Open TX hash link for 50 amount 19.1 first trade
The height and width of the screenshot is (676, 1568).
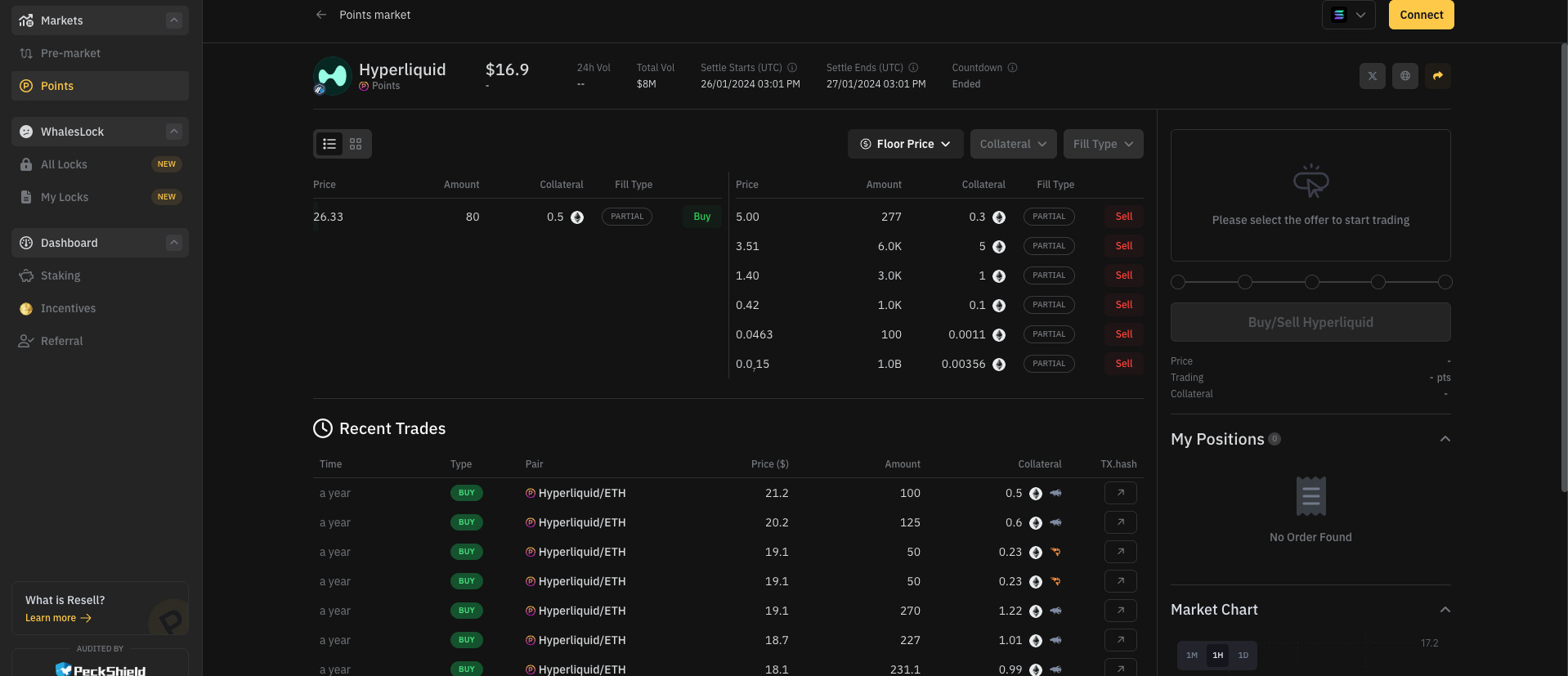[x=1120, y=552]
